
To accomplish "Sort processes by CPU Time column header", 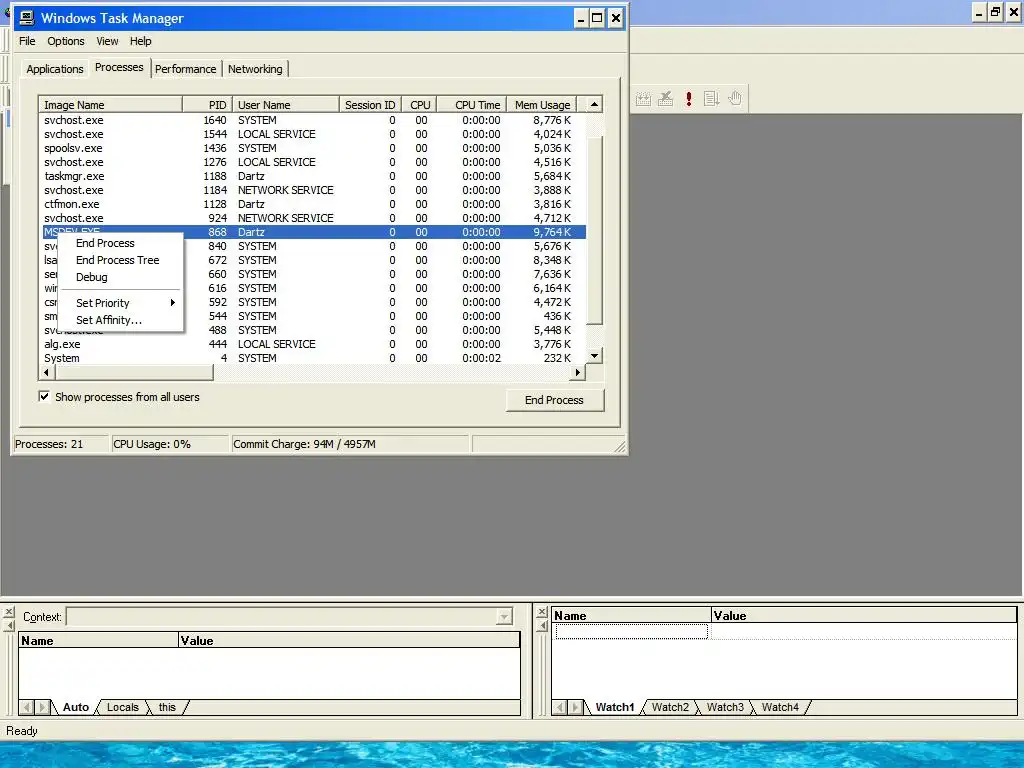I will [472, 104].
